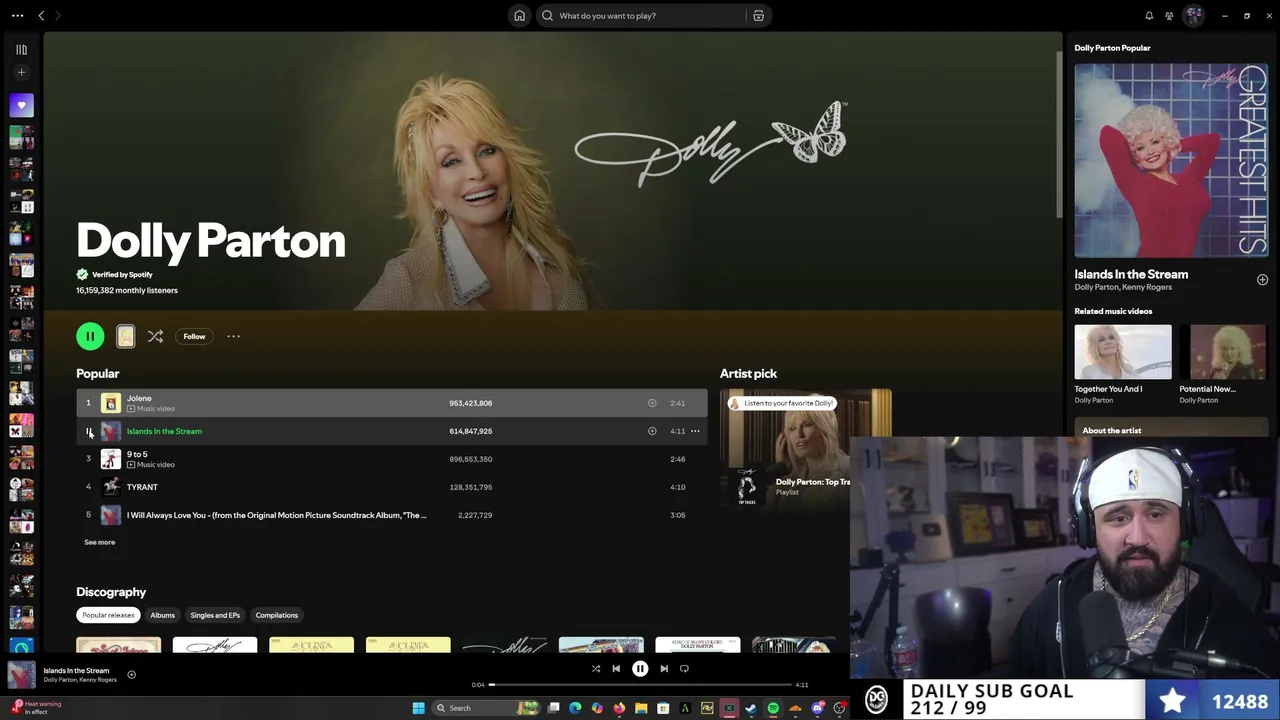Open Spotify from the taskbar
Viewport: 1280px width, 720px height.
point(773,708)
